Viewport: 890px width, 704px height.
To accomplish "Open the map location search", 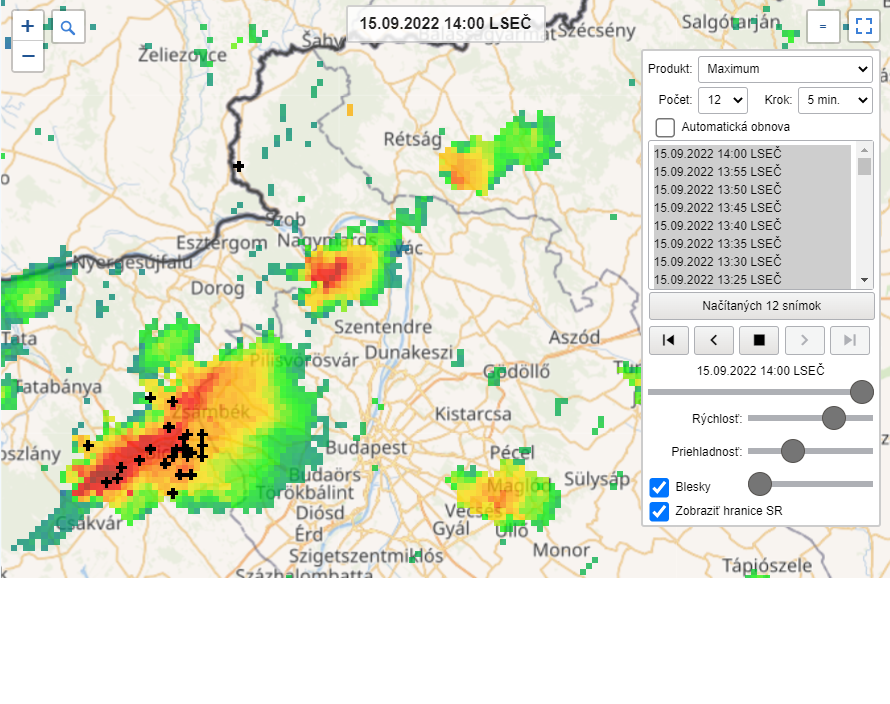I will coord(68,27).
